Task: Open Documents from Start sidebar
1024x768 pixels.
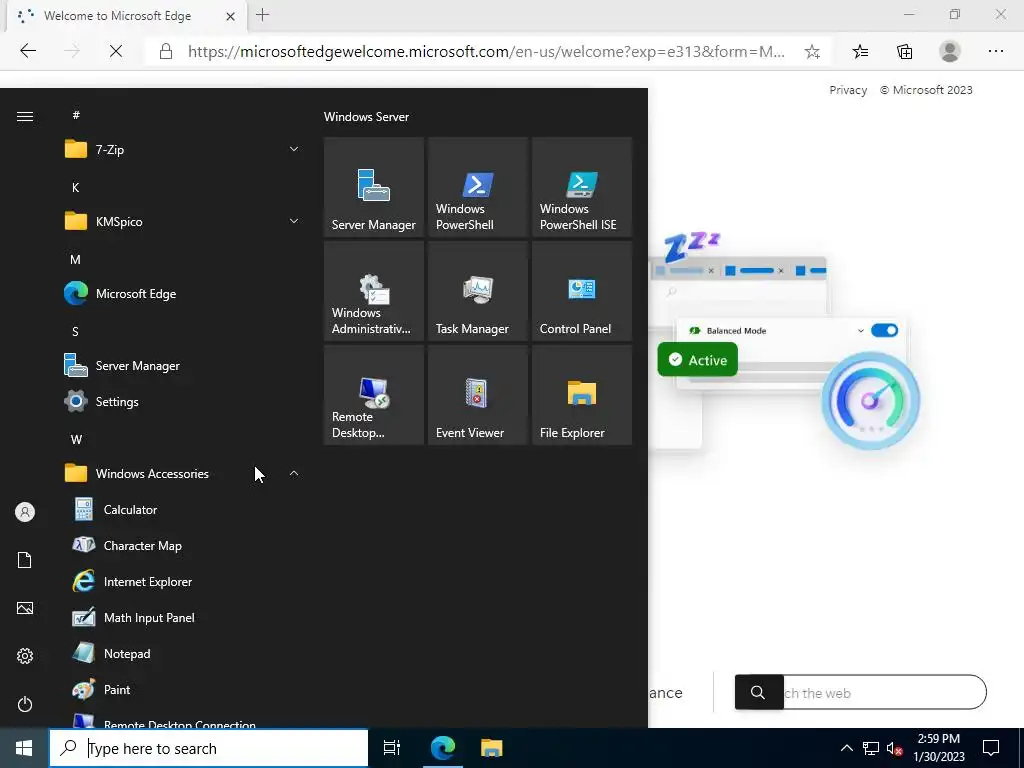Action: pyautogui.click(x=25, y=560)
